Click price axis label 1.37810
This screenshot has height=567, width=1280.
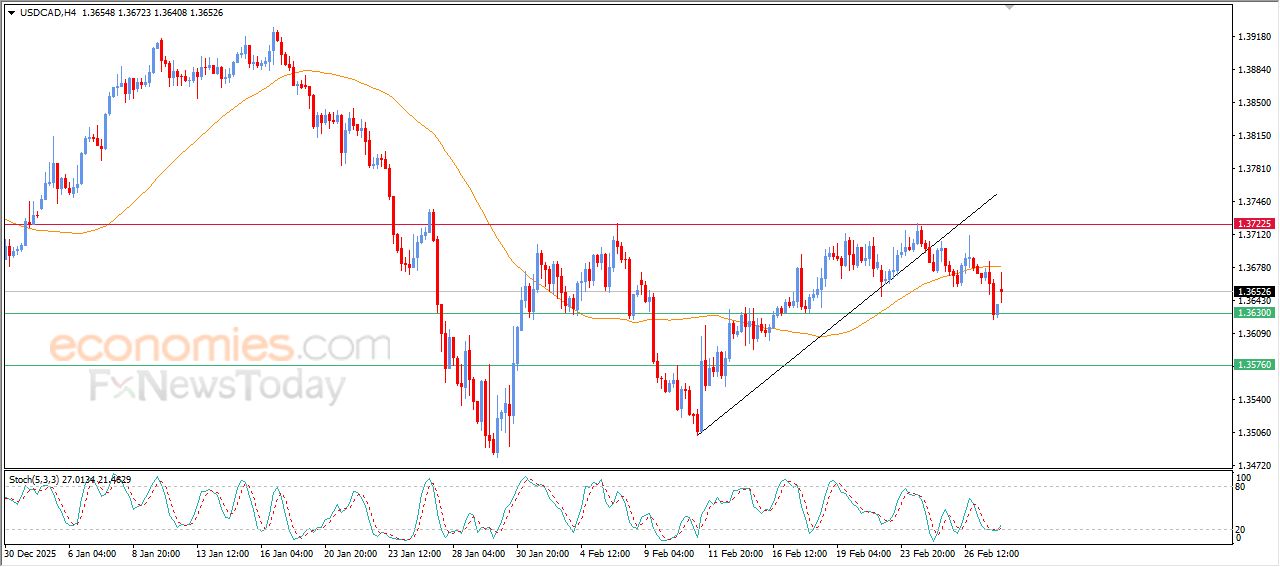click(x=1254, y=169)
